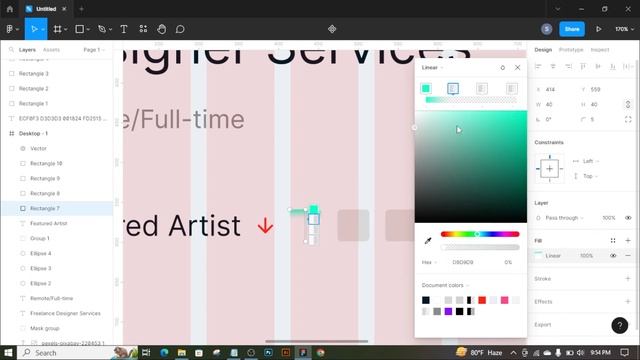640x360 pixels.
Task: Click align bottom icon
Action: point(613,66)
